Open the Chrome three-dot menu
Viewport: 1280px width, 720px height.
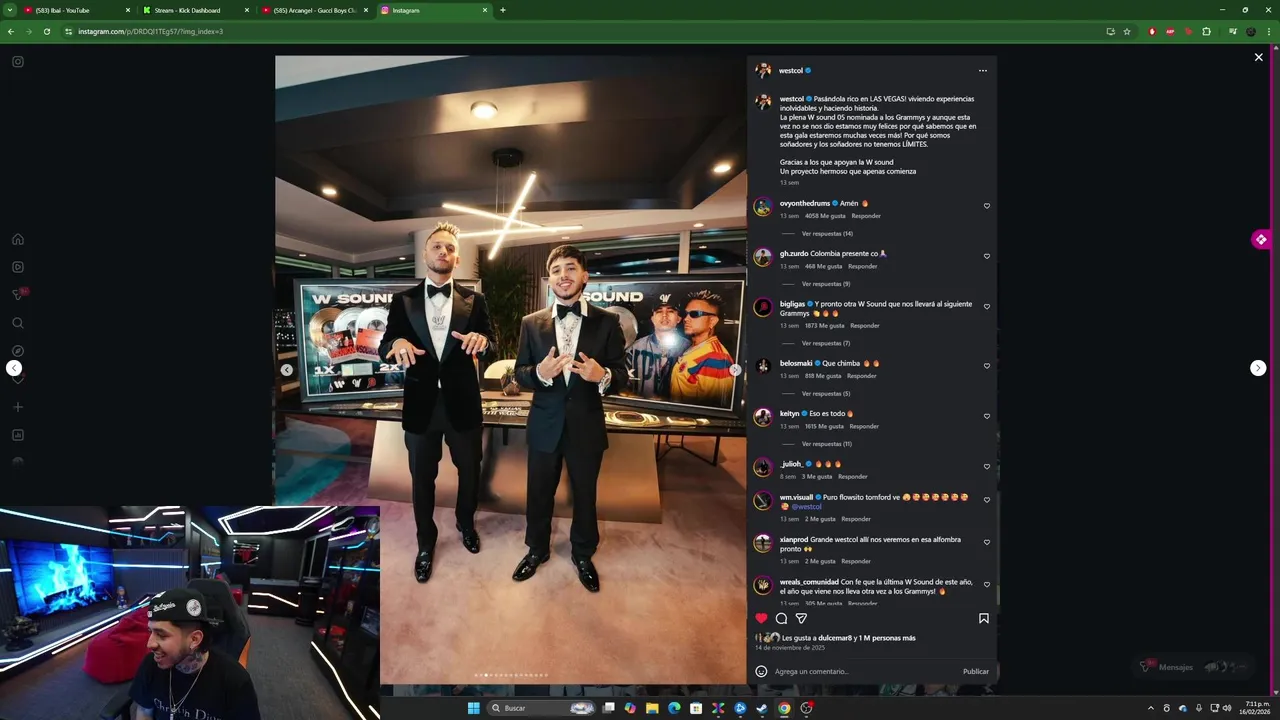1269,31
